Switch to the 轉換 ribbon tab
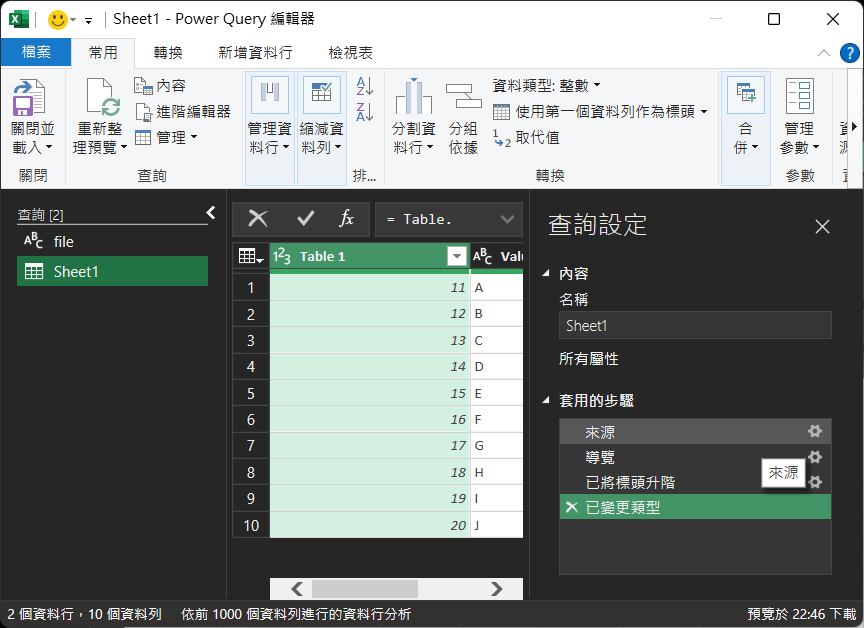Image resolution: width=864 pixels, height=628 pixels. click(168, 53)
